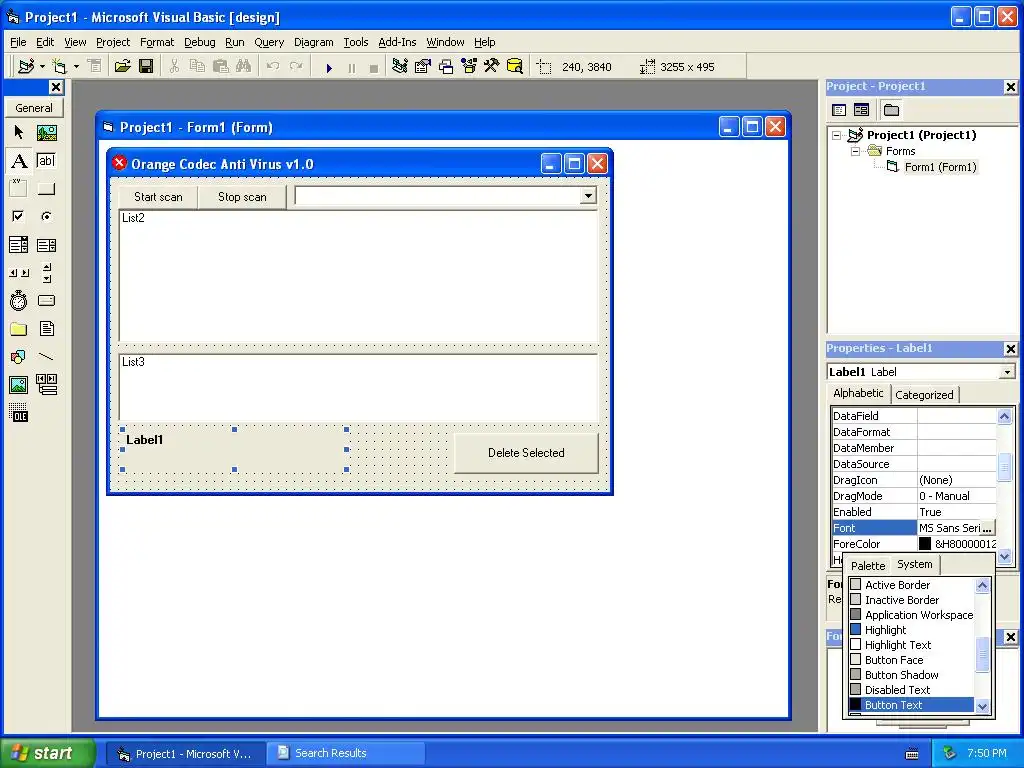Click the Open Project folder icon
This screenshot has width=1024, height=768.
tap(123, 66)
